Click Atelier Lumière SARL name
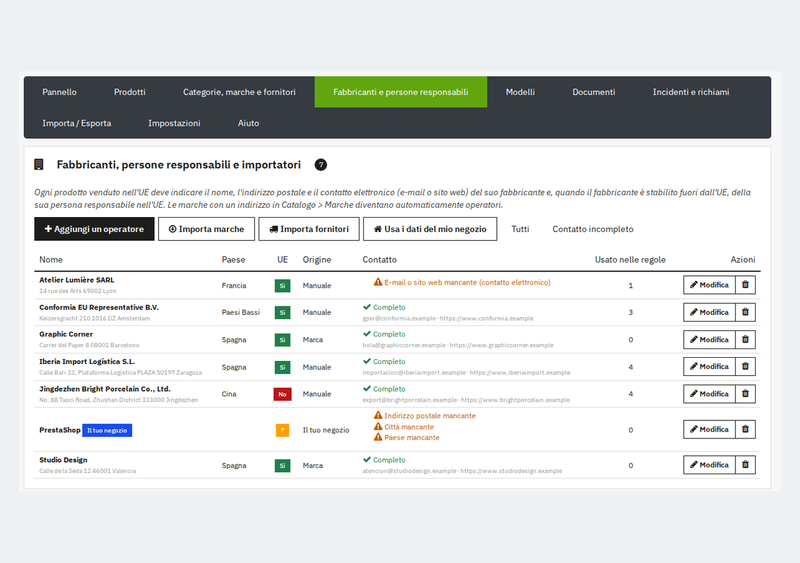 pos(77,280)
